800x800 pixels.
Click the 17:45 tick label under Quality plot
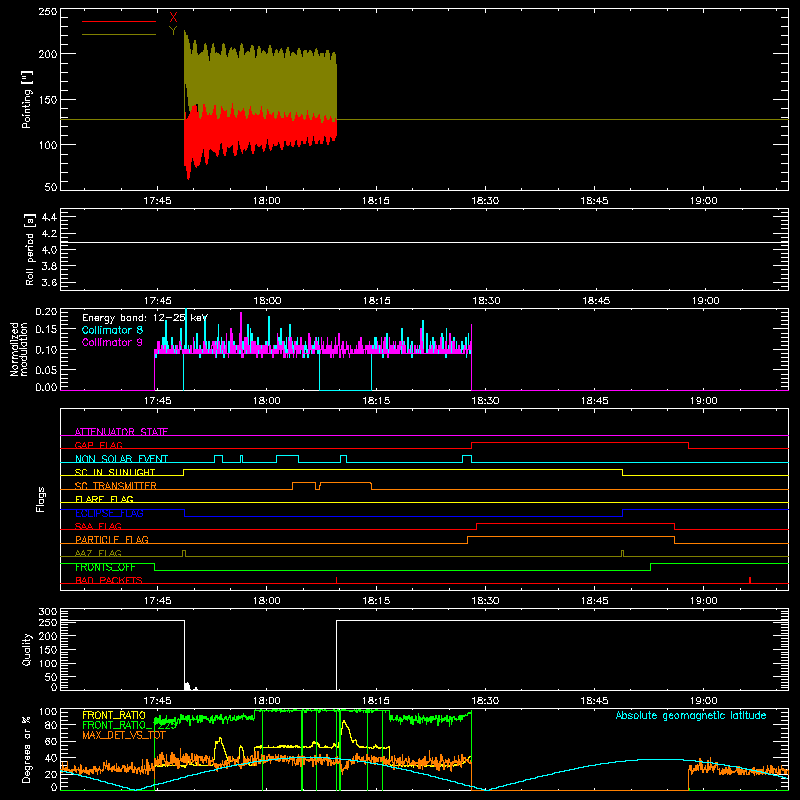157,701
